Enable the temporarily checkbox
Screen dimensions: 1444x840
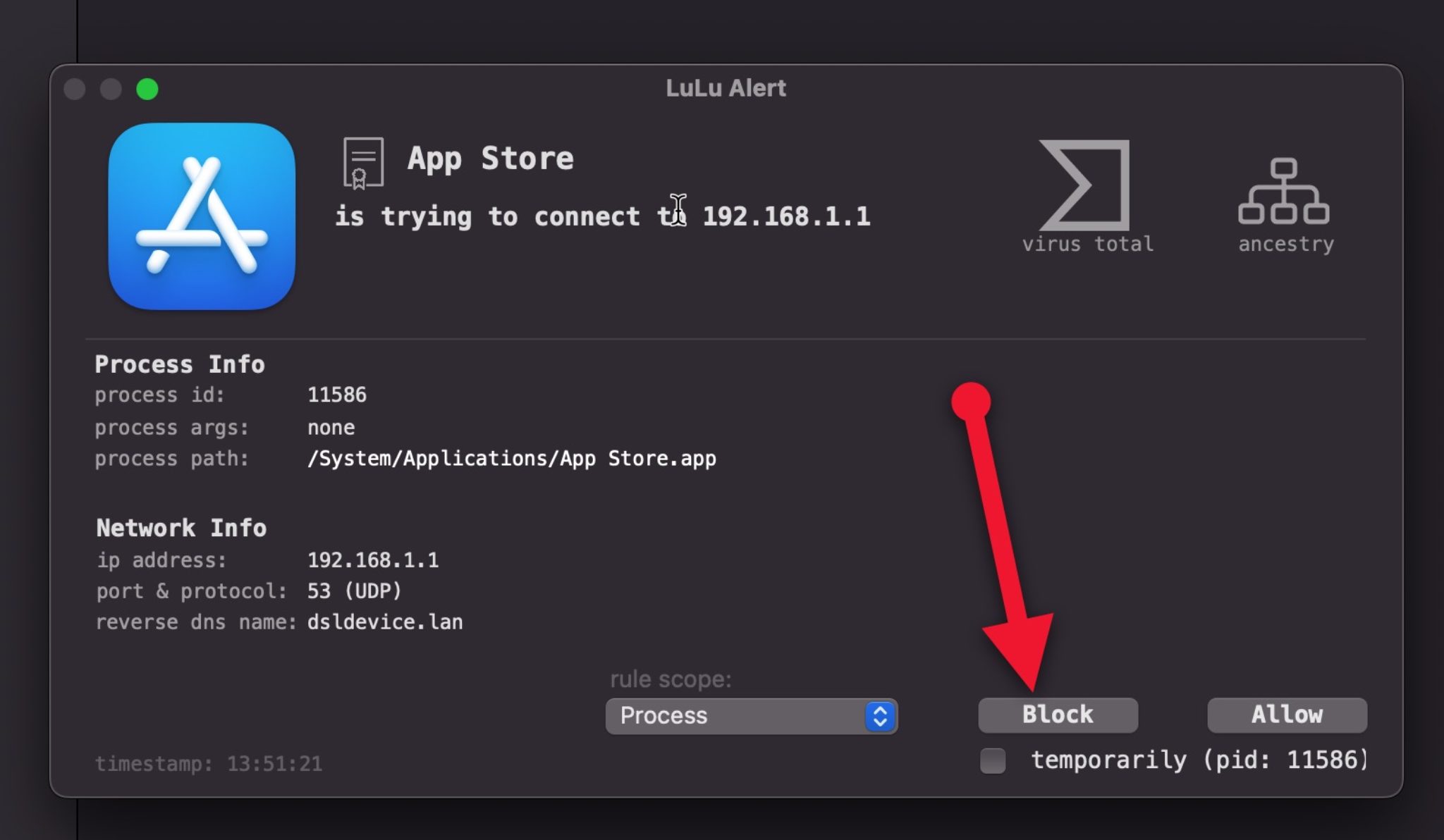(993, 760)
